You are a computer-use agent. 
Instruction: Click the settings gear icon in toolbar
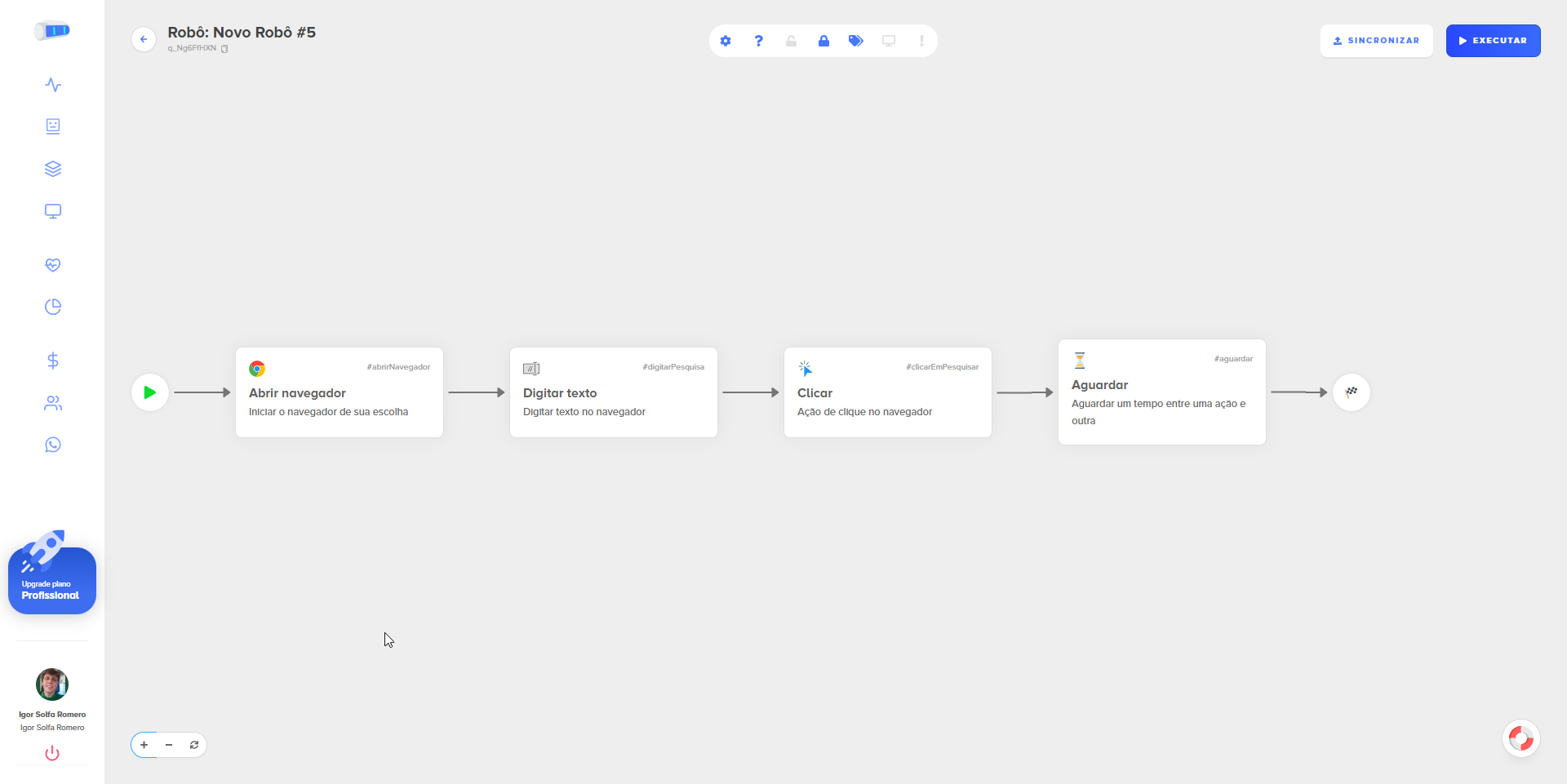point(726,41)
